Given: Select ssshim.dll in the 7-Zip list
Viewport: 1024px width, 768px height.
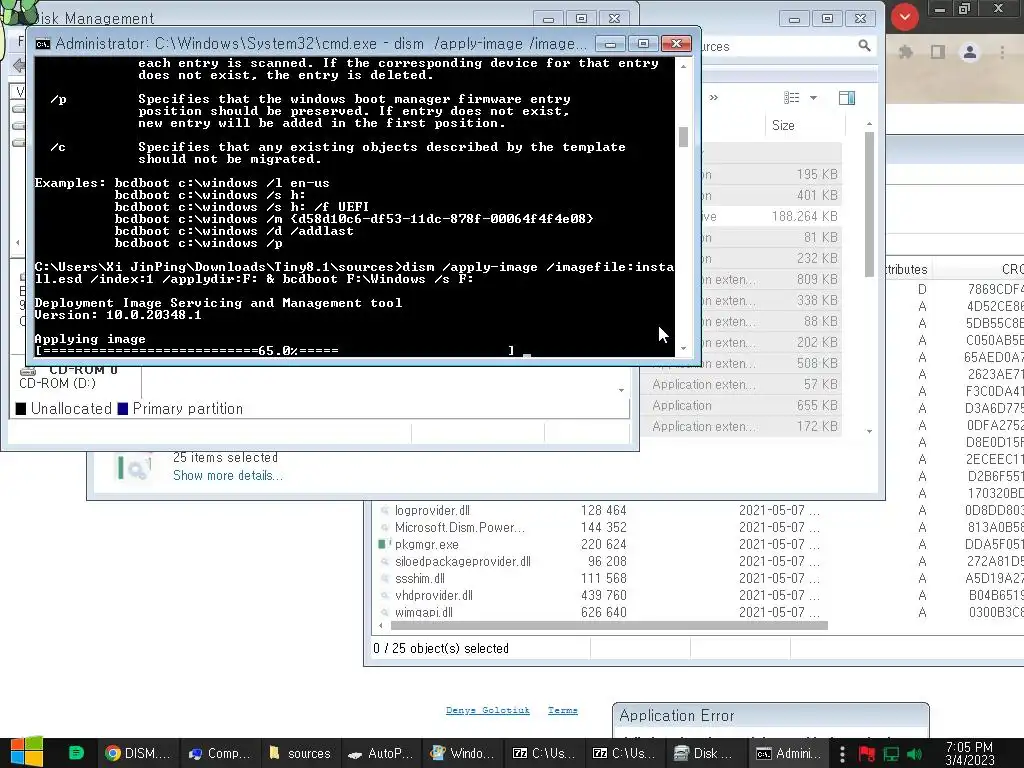Looking at the screenshot, I should pyautogui.click(x=419, y=578).
